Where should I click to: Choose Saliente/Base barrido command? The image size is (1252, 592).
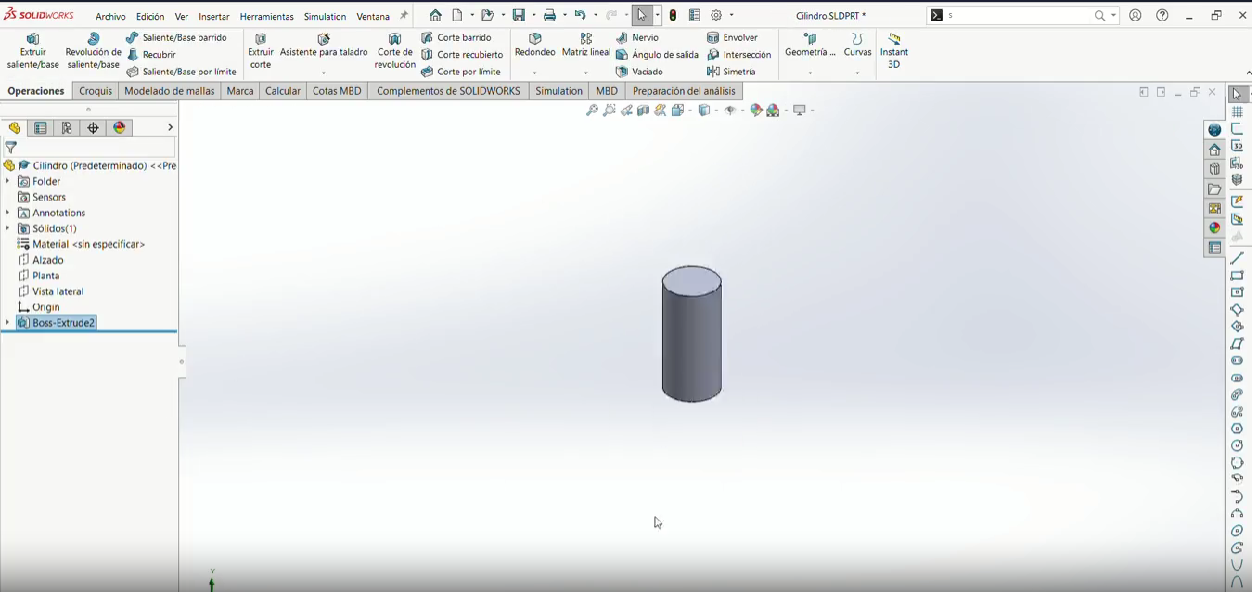tap(176, 38)
